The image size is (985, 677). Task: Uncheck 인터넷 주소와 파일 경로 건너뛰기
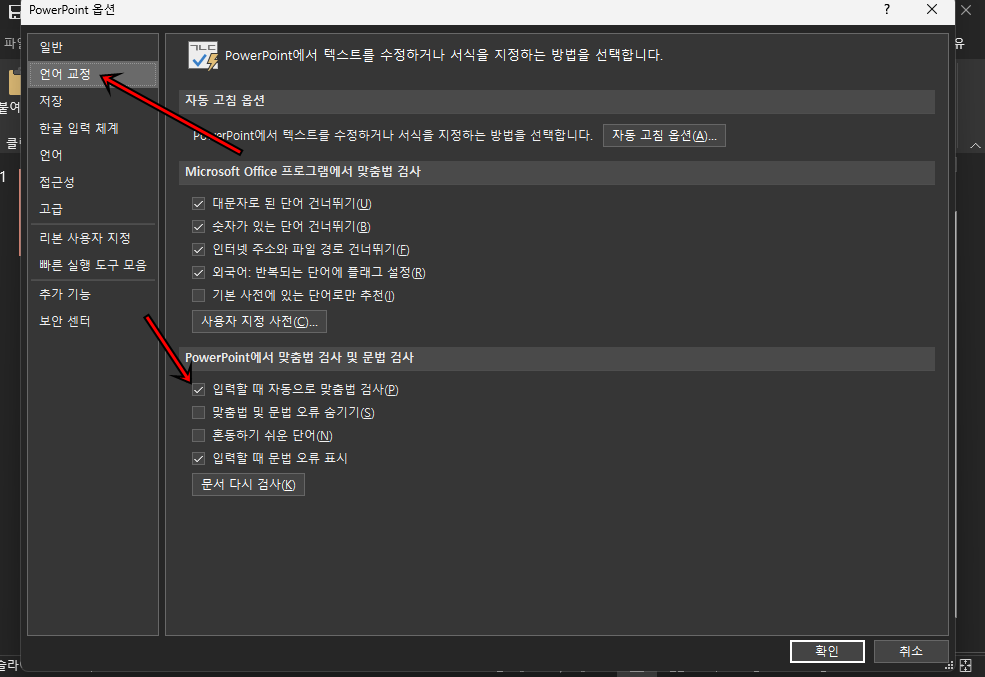pyautogui.click(x=199, y=249)
